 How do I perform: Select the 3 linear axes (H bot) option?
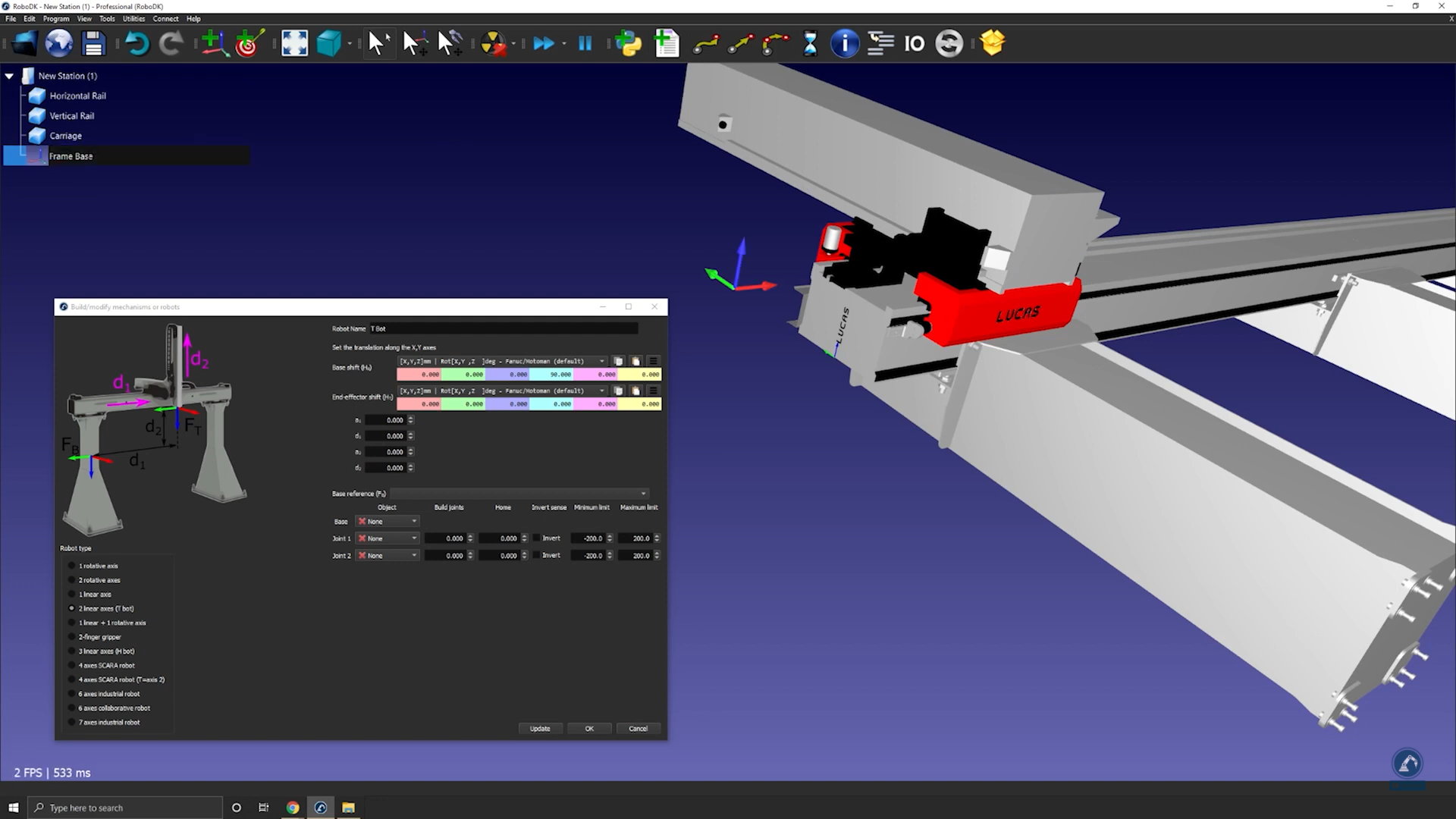72,651
